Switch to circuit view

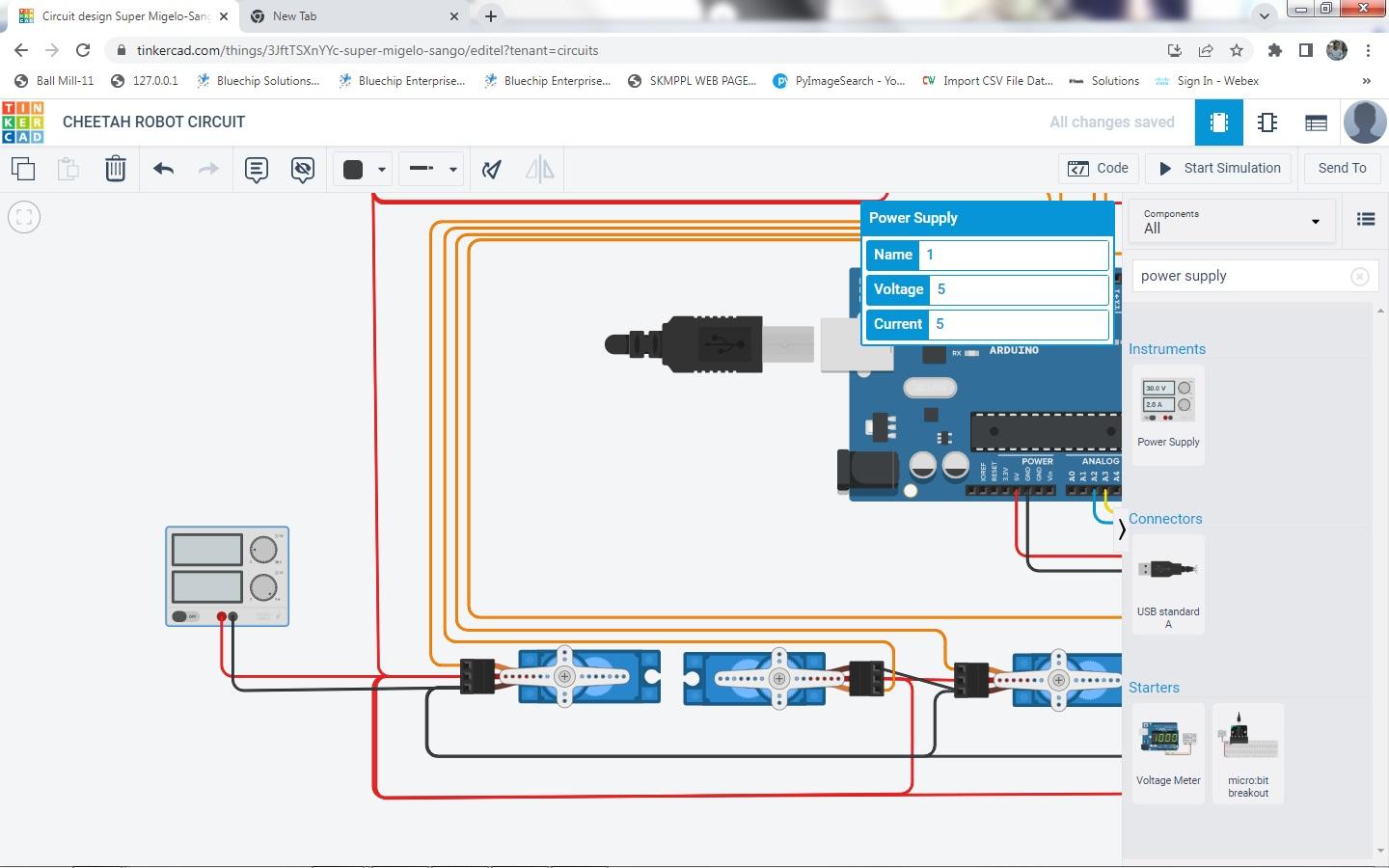(1218, 122)
